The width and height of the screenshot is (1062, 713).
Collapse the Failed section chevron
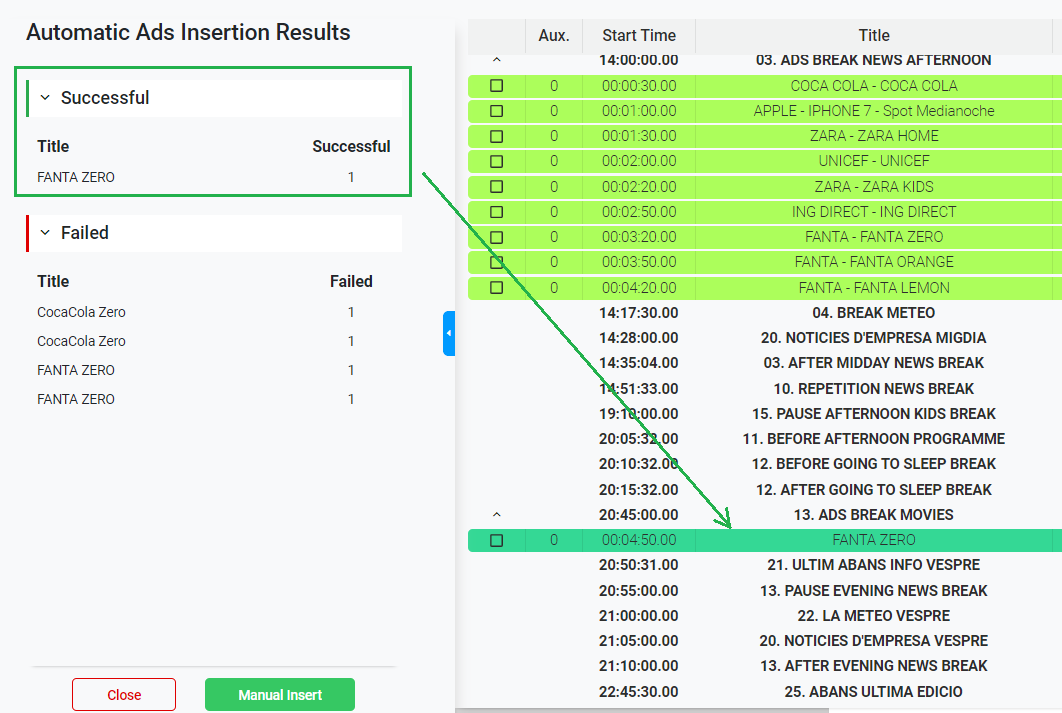pos(45,233)
